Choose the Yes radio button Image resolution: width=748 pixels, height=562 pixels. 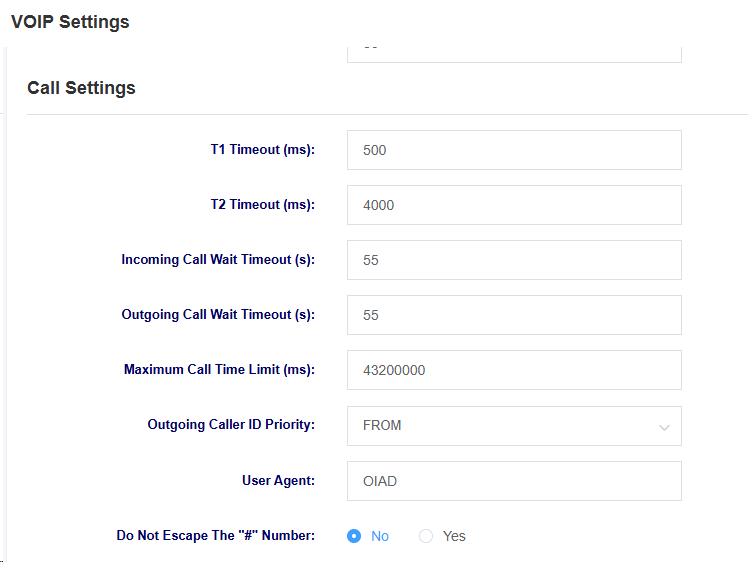click(x=426, y=536)
